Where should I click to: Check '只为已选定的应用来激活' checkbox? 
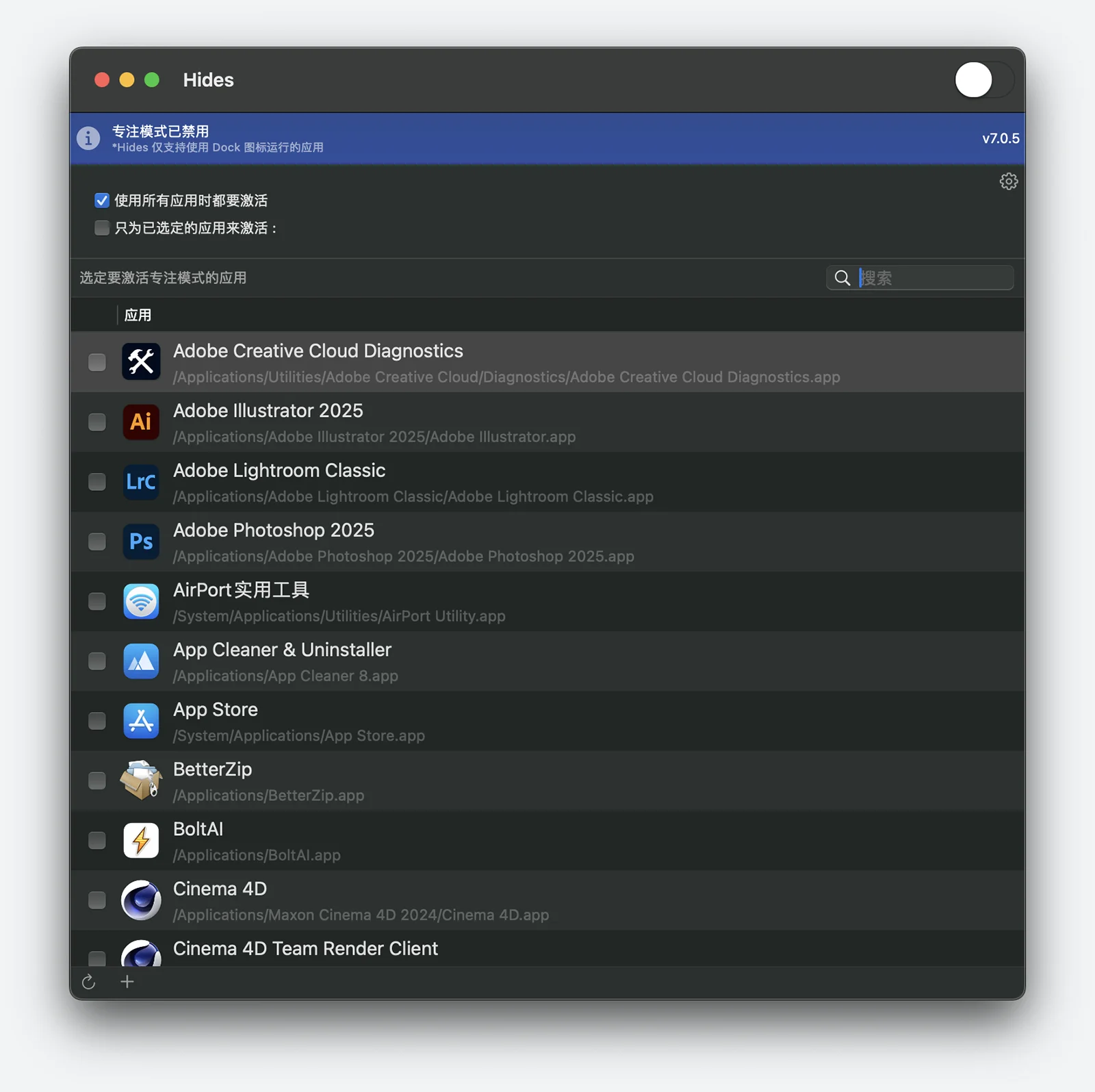(102, 228)
